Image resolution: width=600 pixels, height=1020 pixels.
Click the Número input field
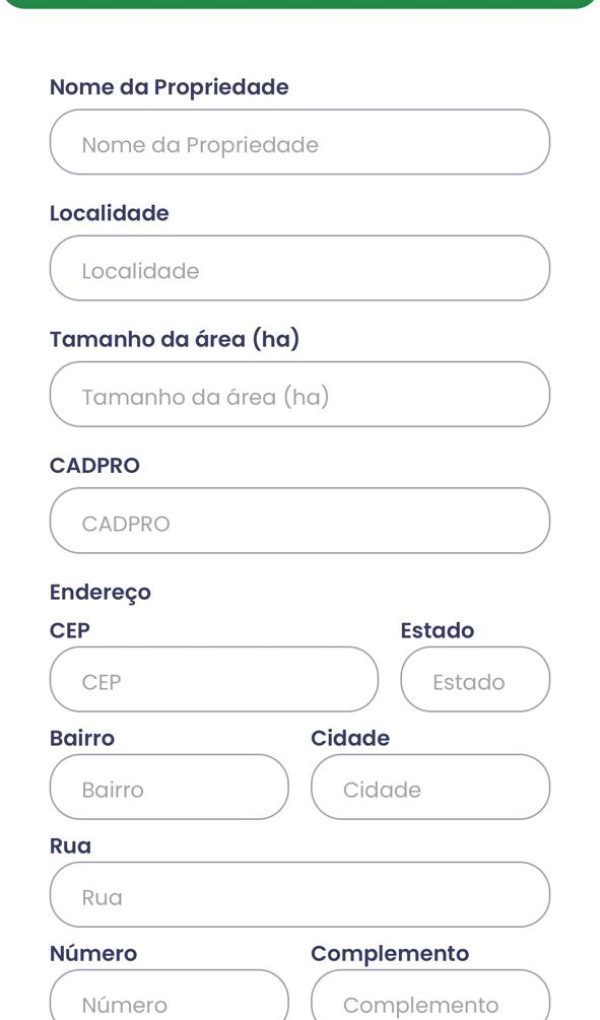[x=169, y=995]
